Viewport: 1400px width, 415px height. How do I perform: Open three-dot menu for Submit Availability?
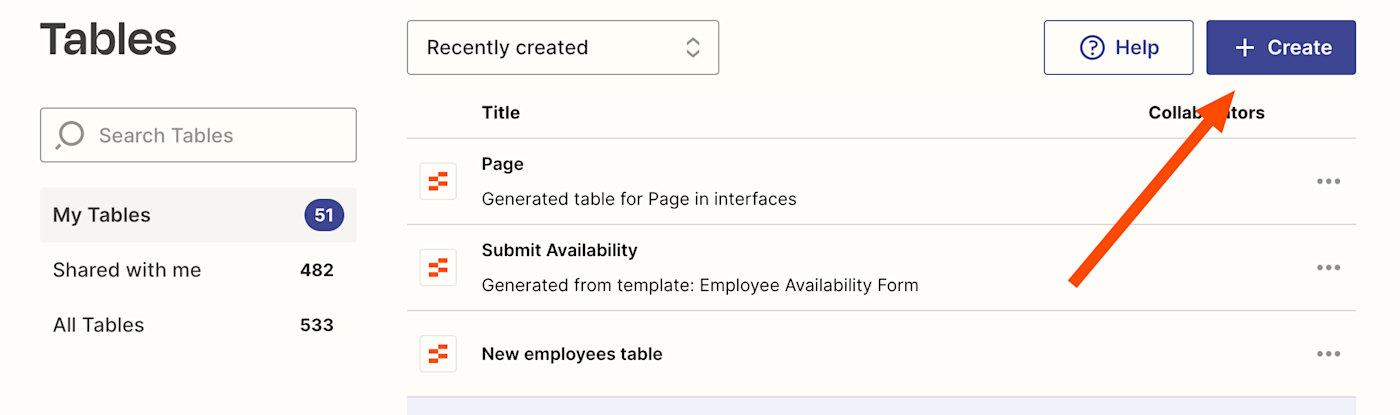click(1328, 267)
